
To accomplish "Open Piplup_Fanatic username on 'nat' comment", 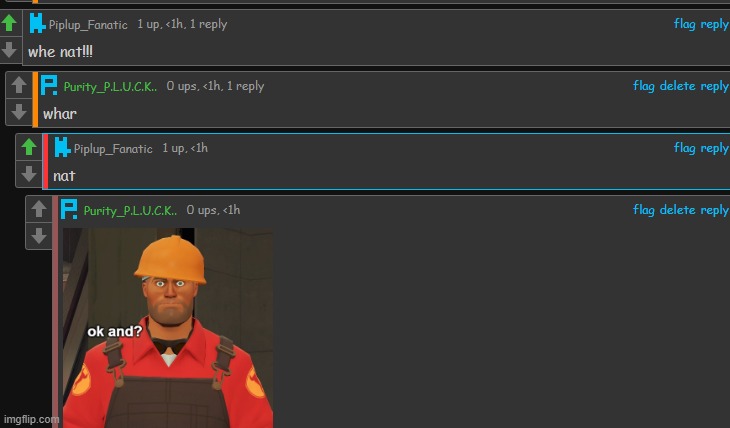I will coord(113,149).
